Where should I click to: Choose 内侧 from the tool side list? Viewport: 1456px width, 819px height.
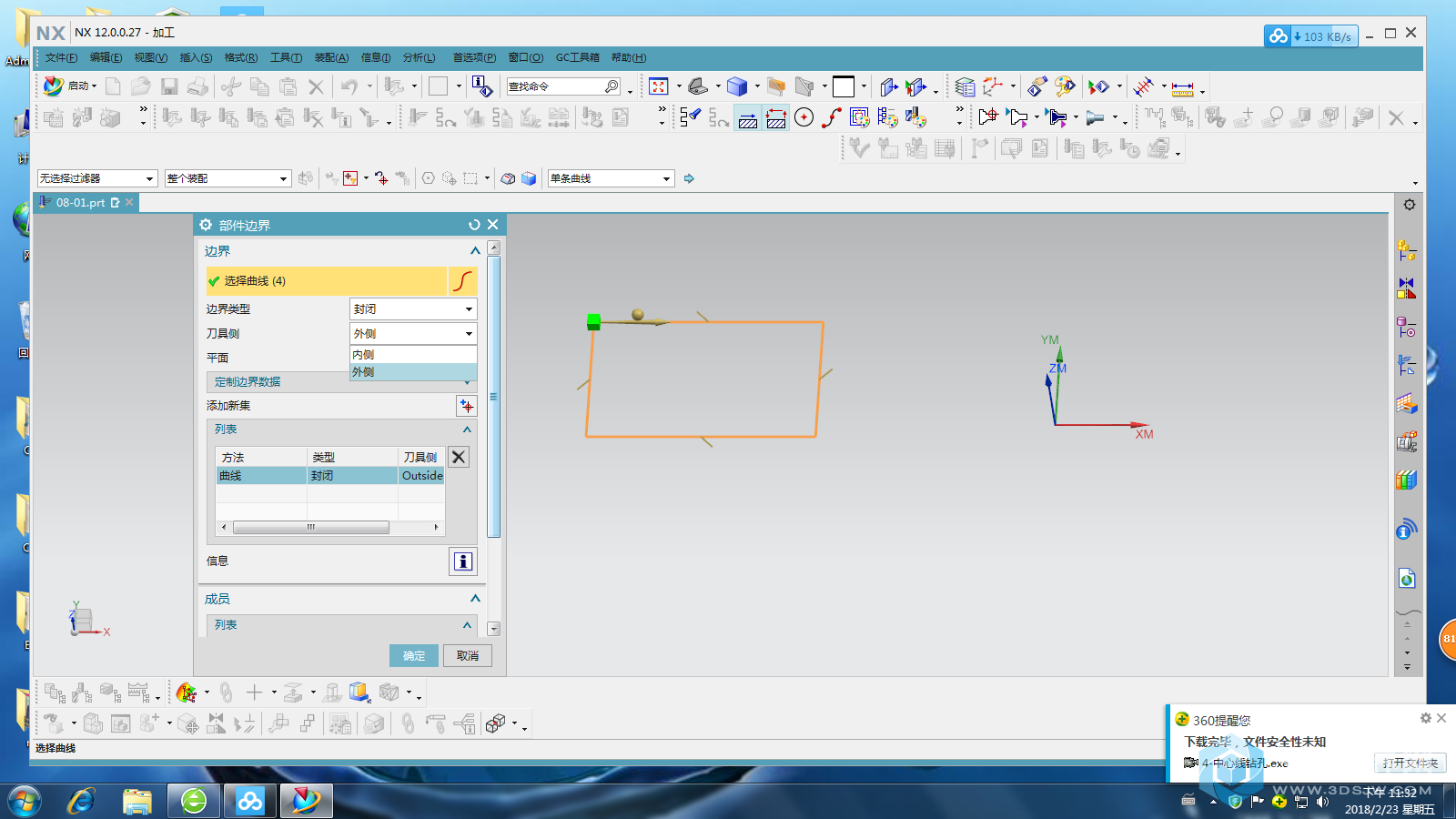(x=413, y=355)
